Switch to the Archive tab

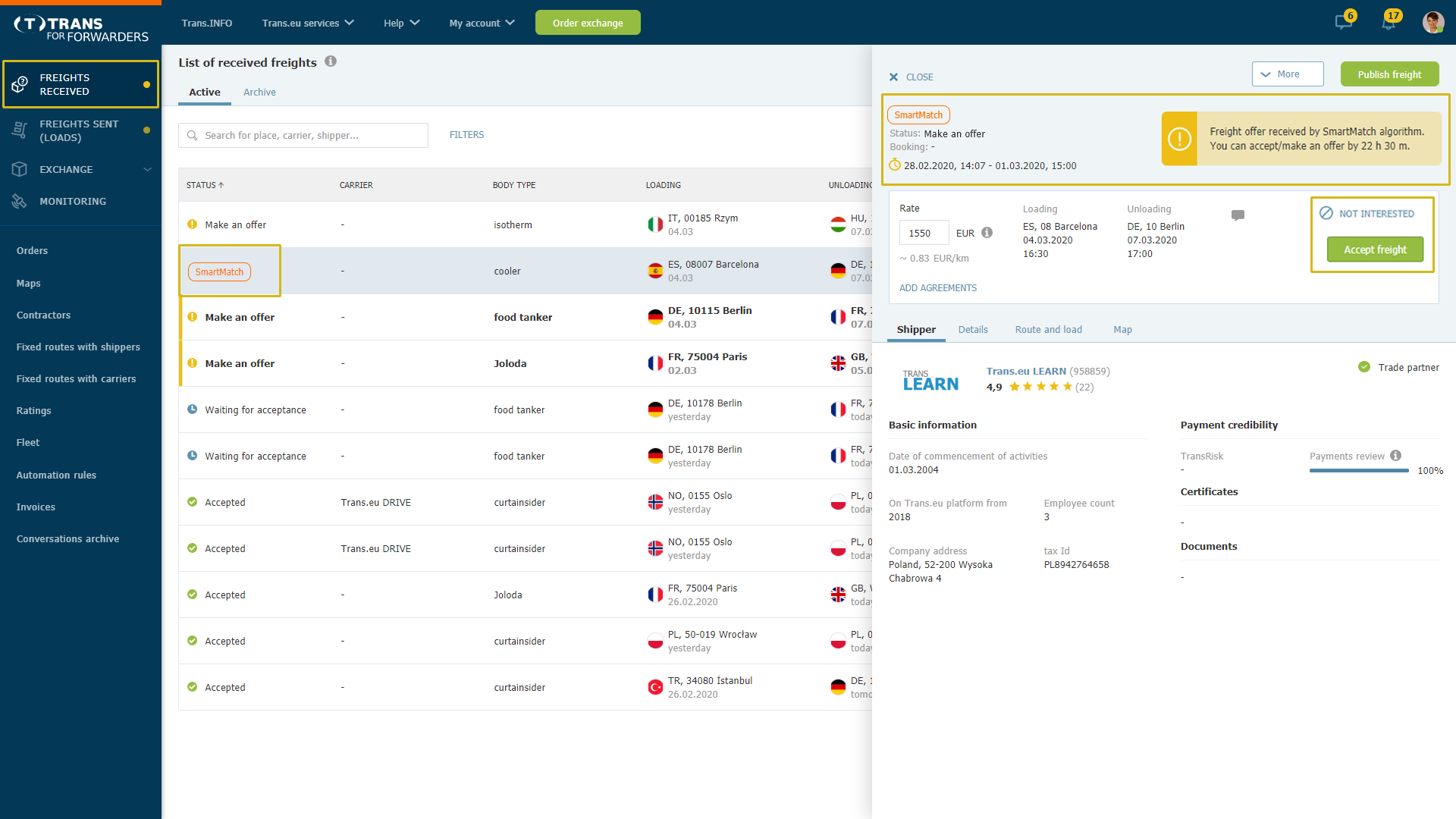click(x=259, y=92)
